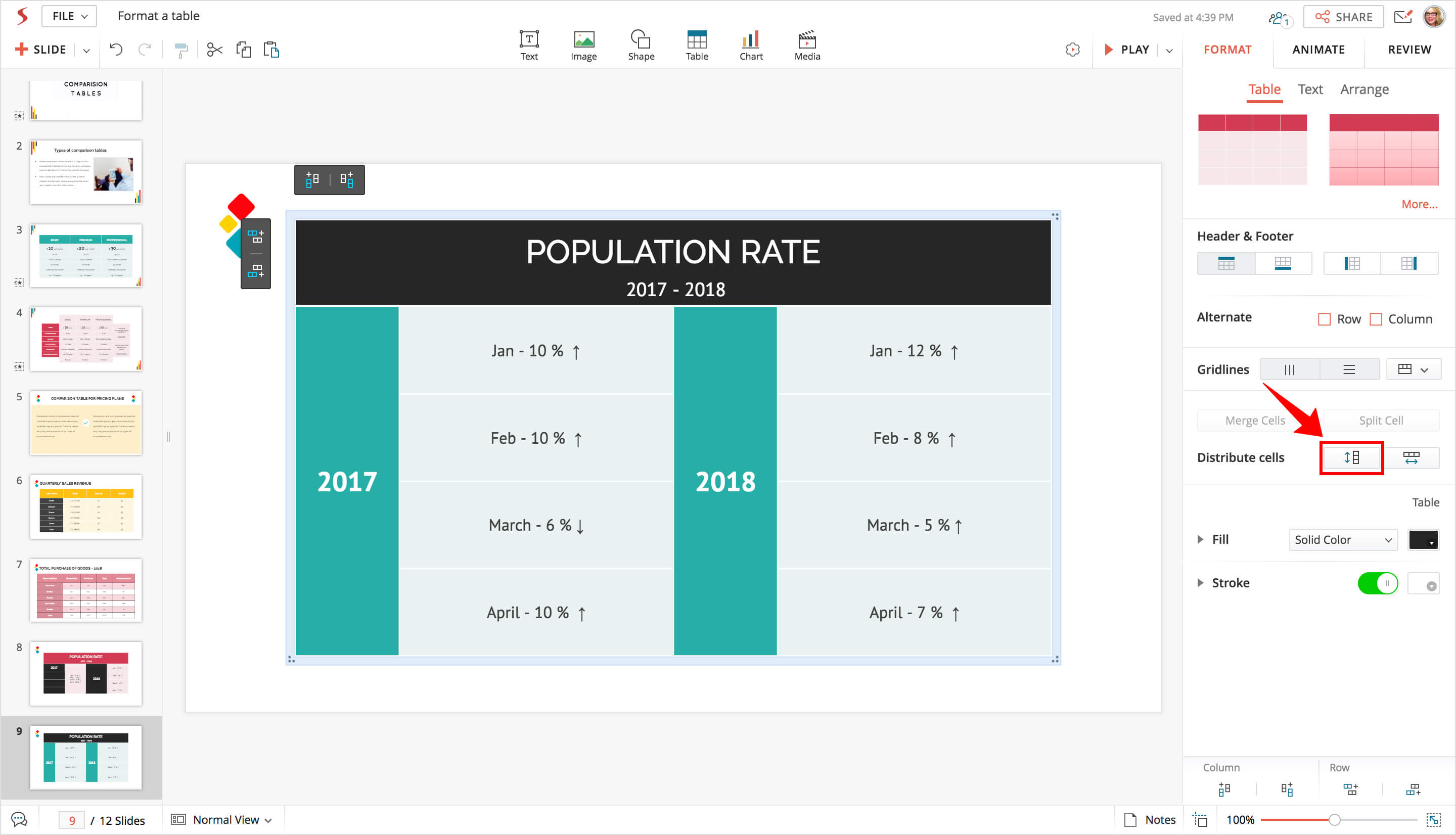Click the Shape insert icon
Screen dimensions: 1456x835
(641, 44)
